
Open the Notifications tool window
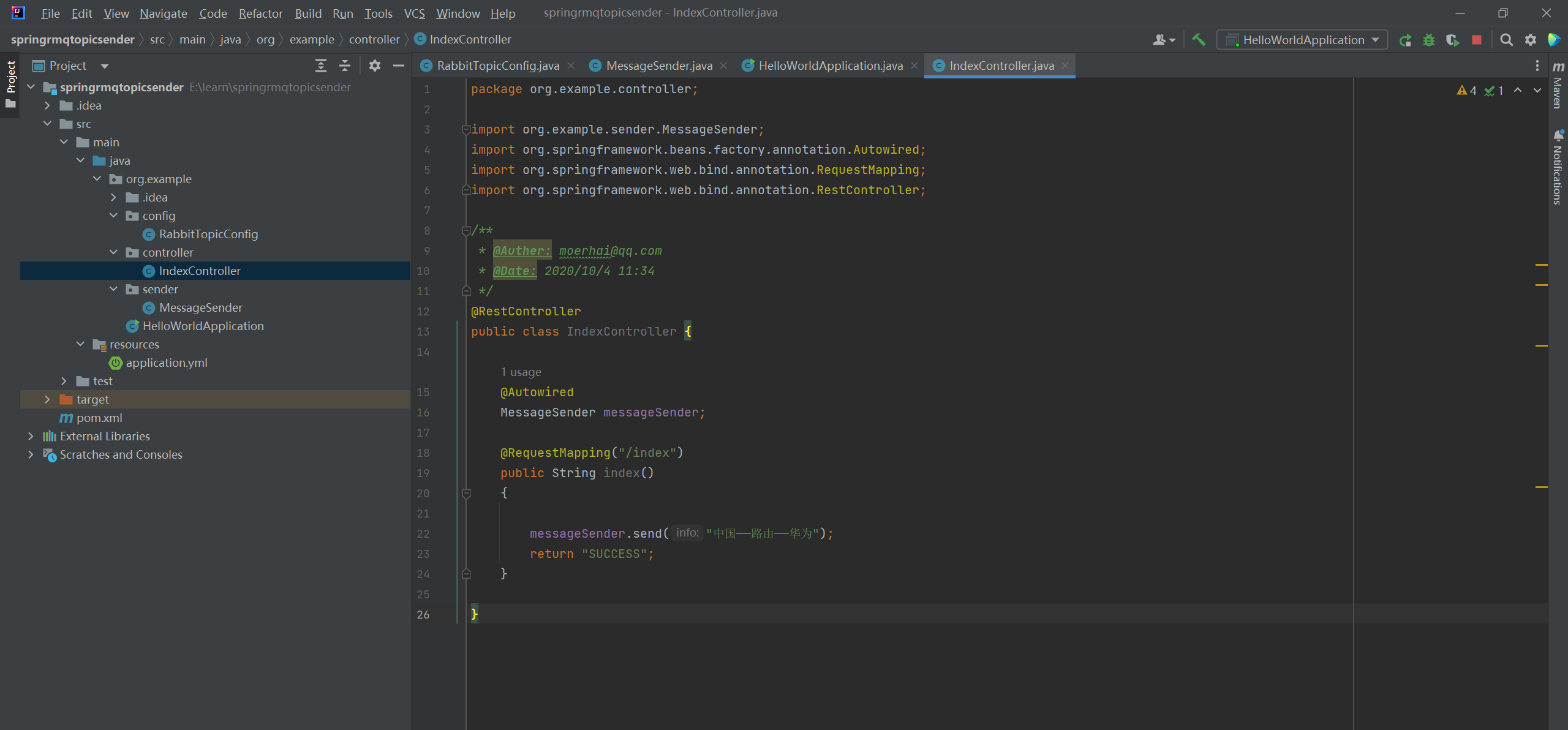(x=1558, y=167)
